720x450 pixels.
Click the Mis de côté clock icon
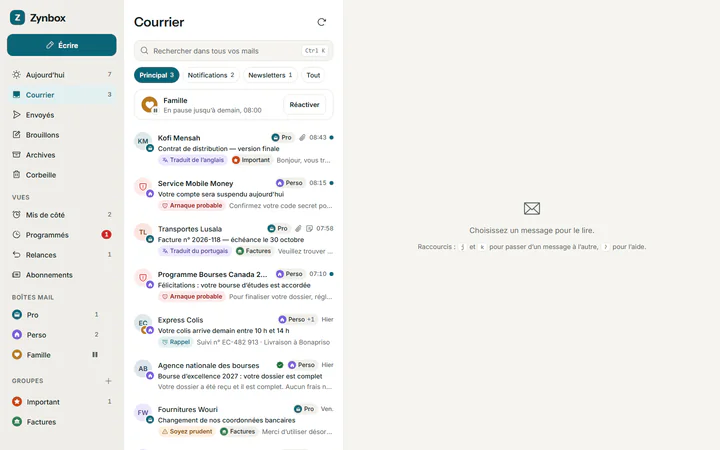click(17, 214)
